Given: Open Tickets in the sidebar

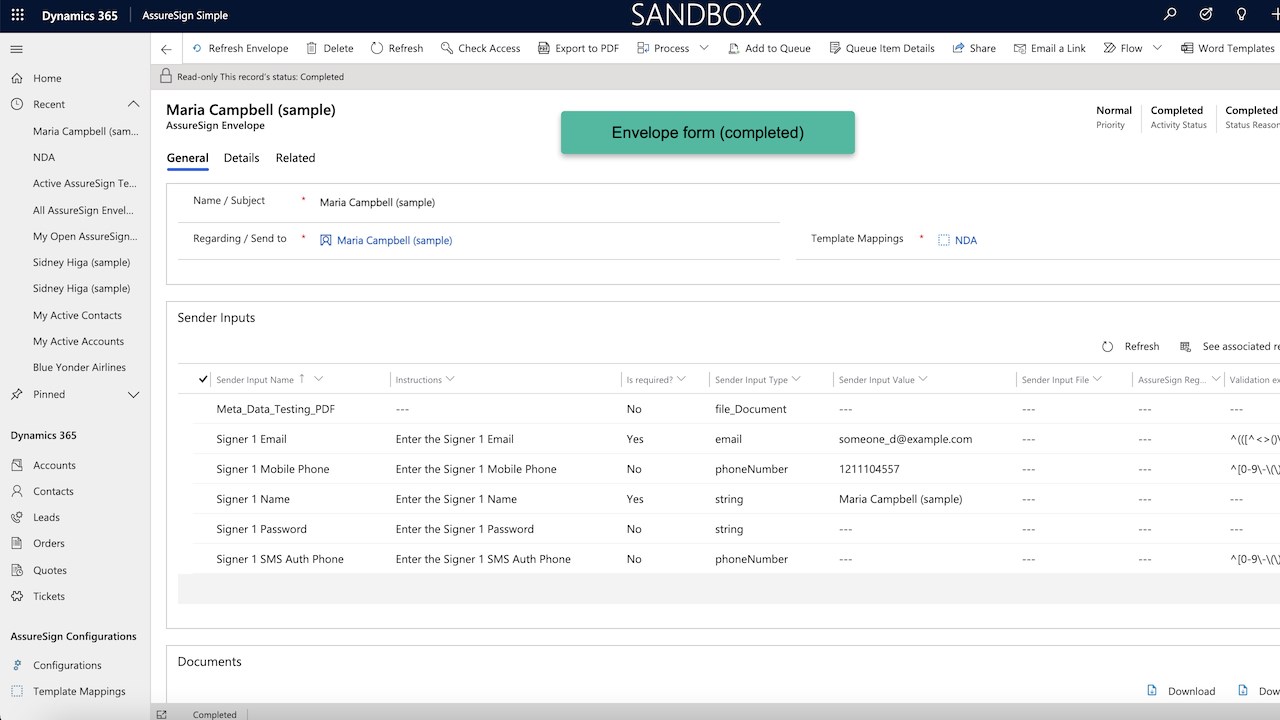Looking at the screenshot, I should 48,596.
